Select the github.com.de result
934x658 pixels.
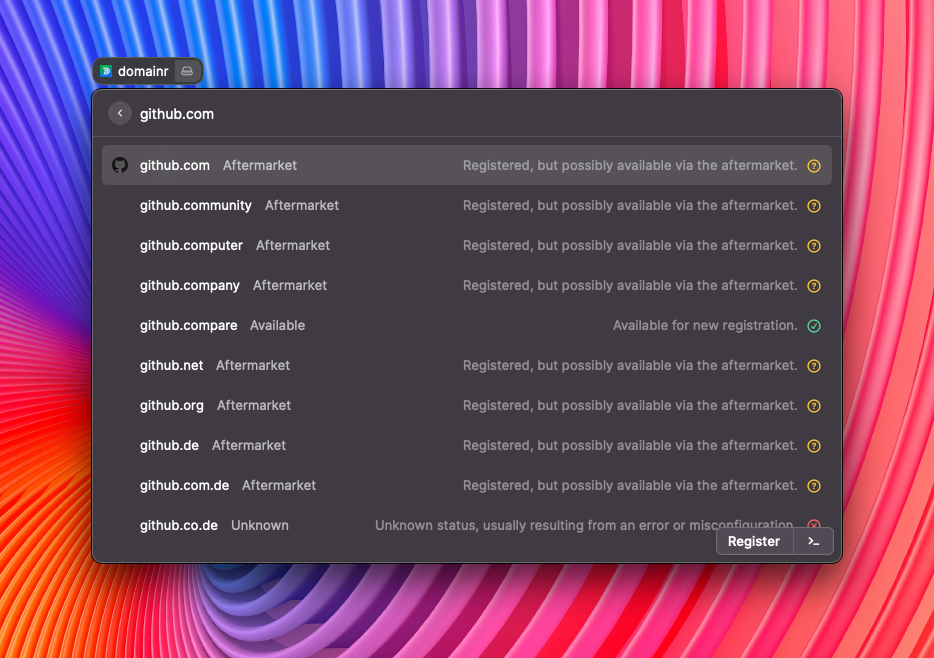467,485
